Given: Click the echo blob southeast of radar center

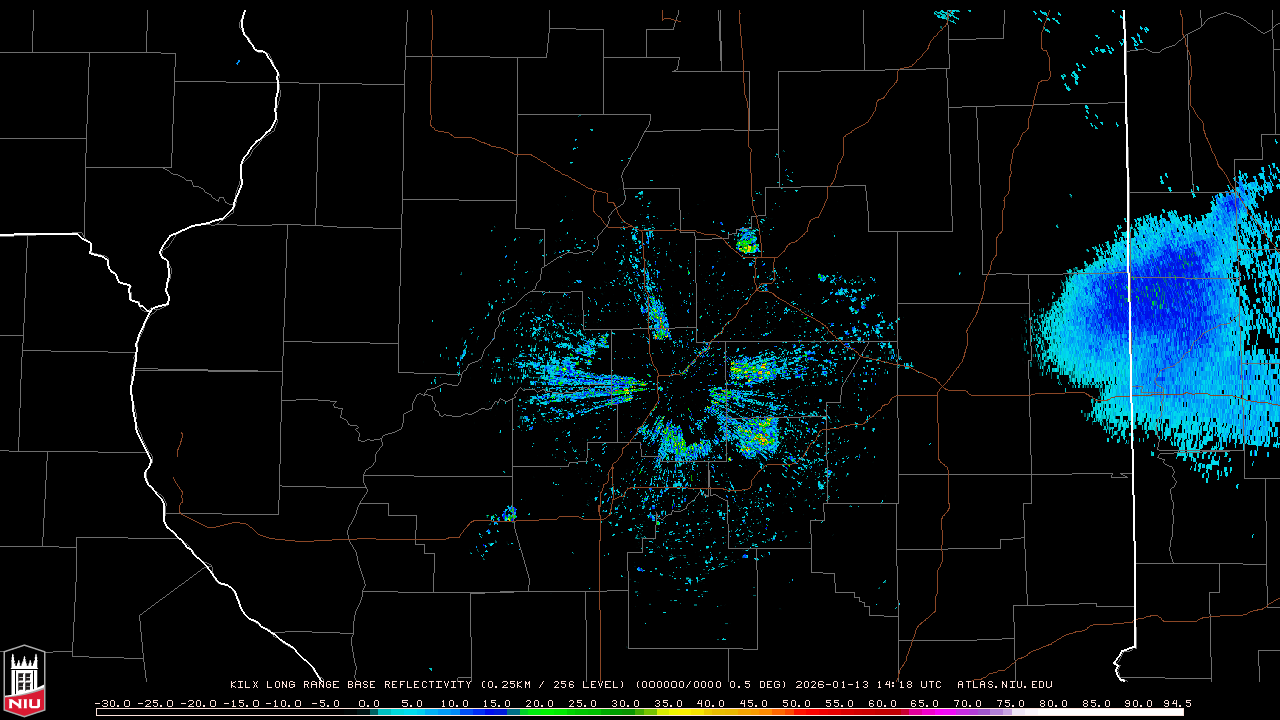Looking at the screenshot, I should click(755, 434).
